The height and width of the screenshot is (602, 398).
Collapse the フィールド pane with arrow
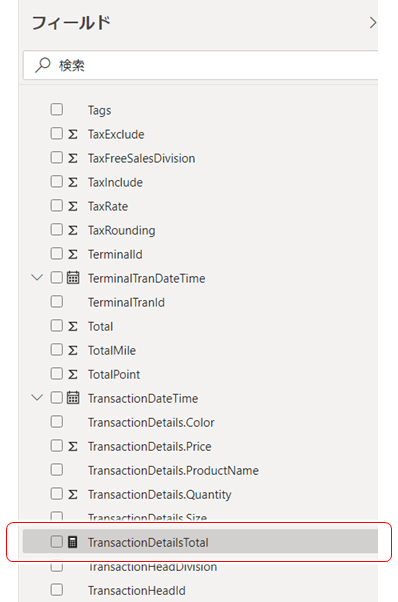[372, 23]
